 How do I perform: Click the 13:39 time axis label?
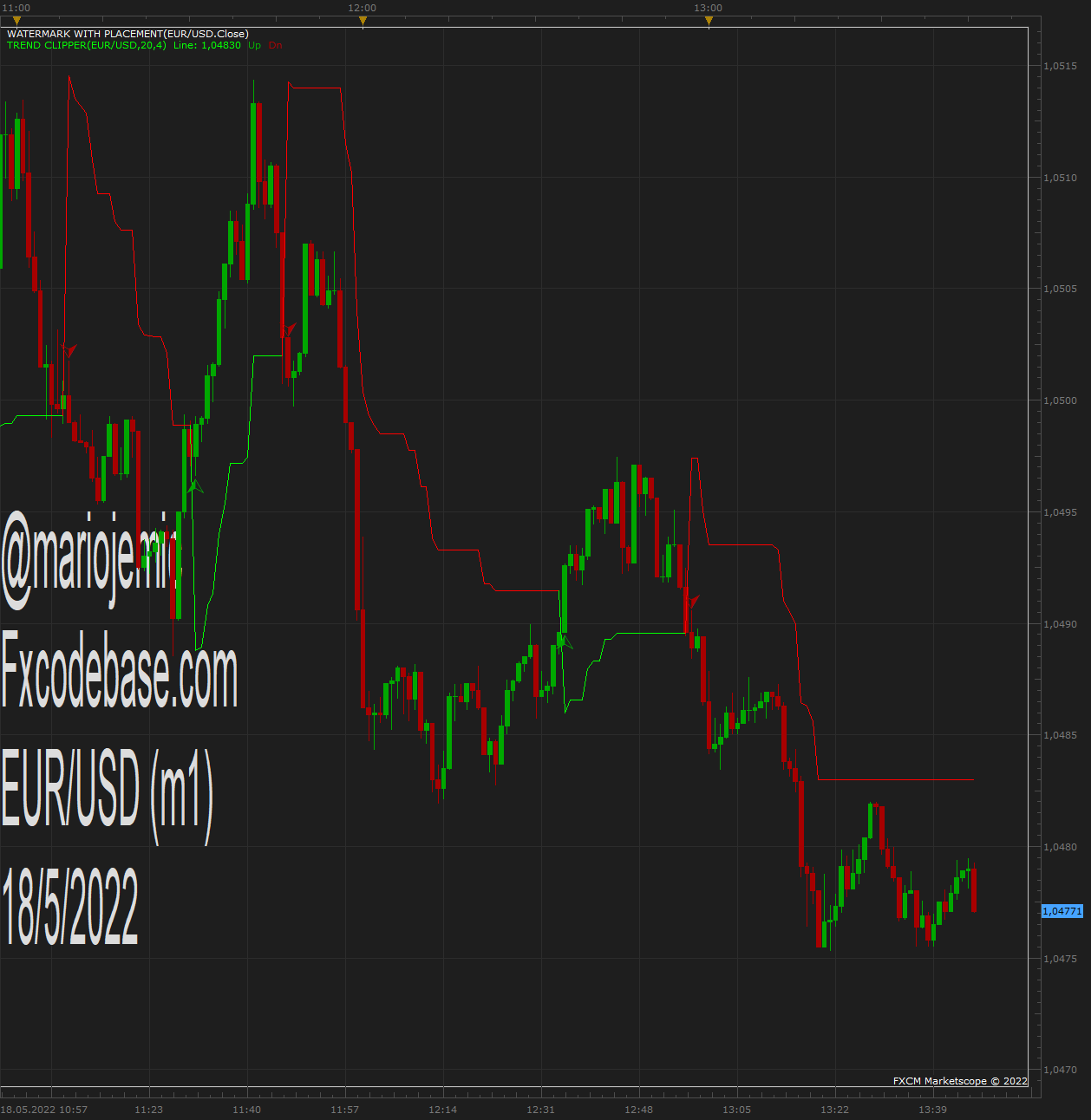pos(933,1110)
